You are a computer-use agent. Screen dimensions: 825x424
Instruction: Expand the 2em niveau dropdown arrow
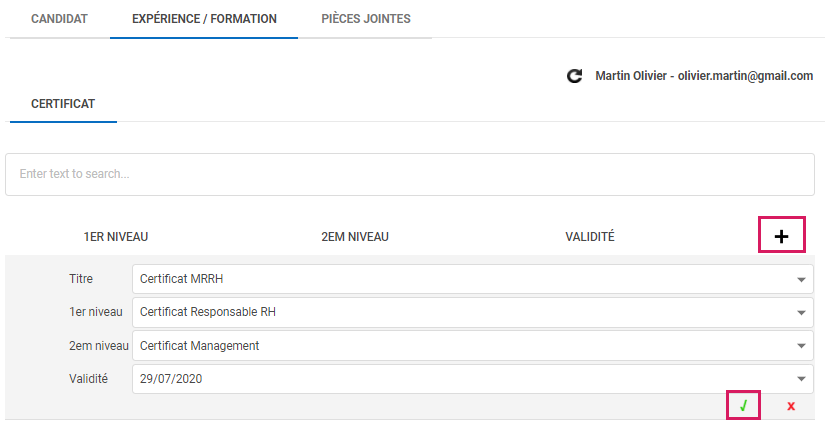coord(801,346)
